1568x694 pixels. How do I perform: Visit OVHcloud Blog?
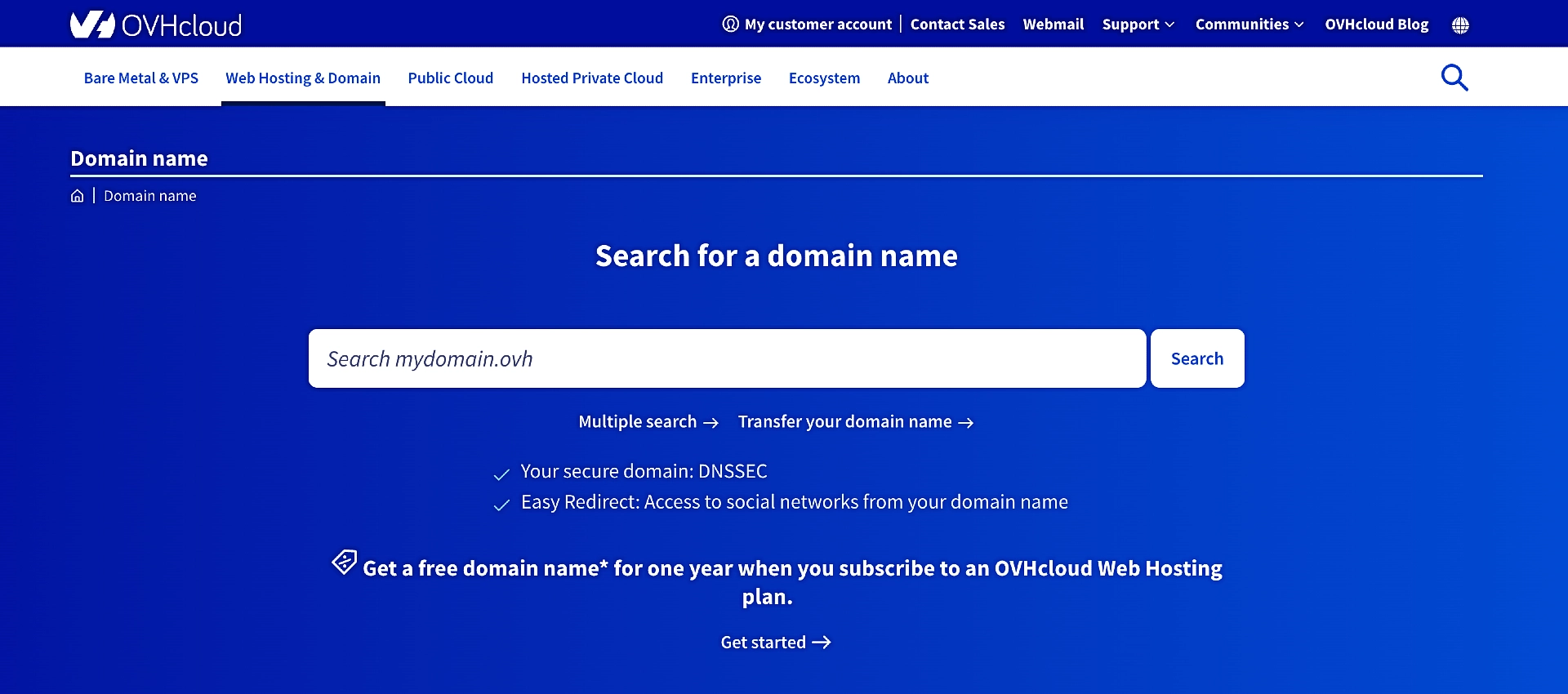pos(1376,24)
